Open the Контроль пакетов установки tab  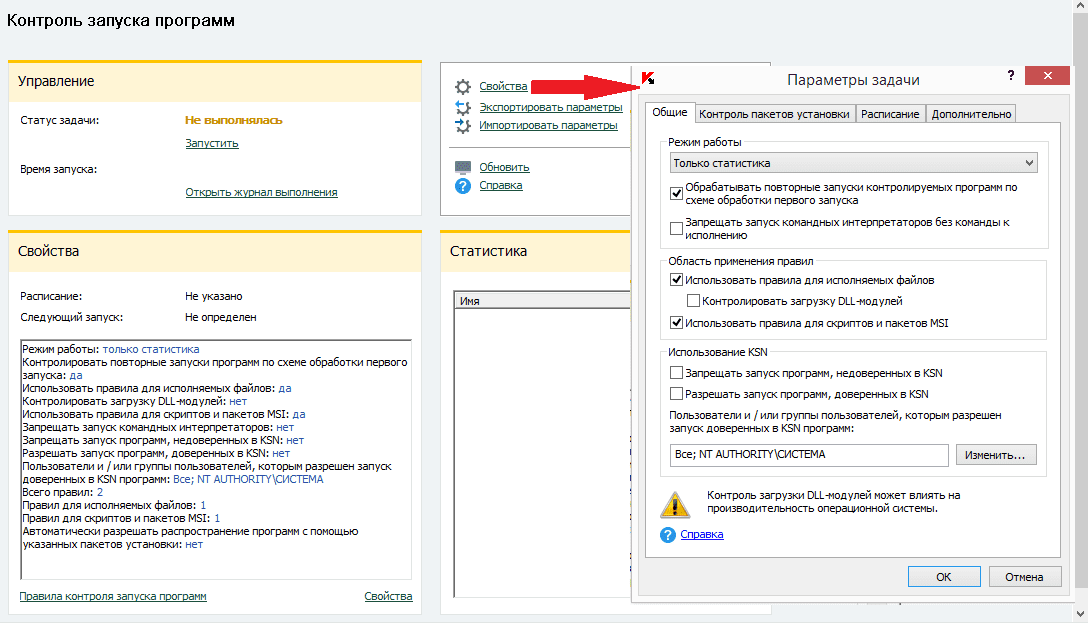click(x=775, y=114)
